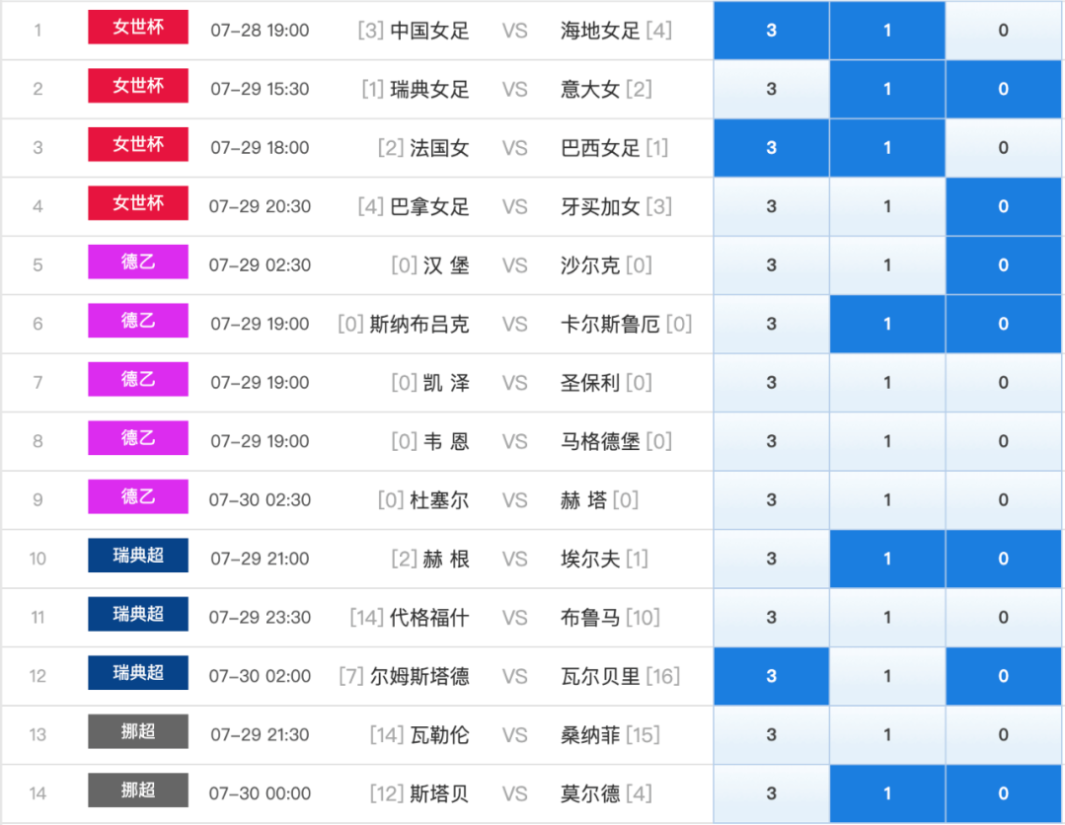
Task: Deselect 0 for 瑞典女足 vs 意大女
Action: point(1003,89)
